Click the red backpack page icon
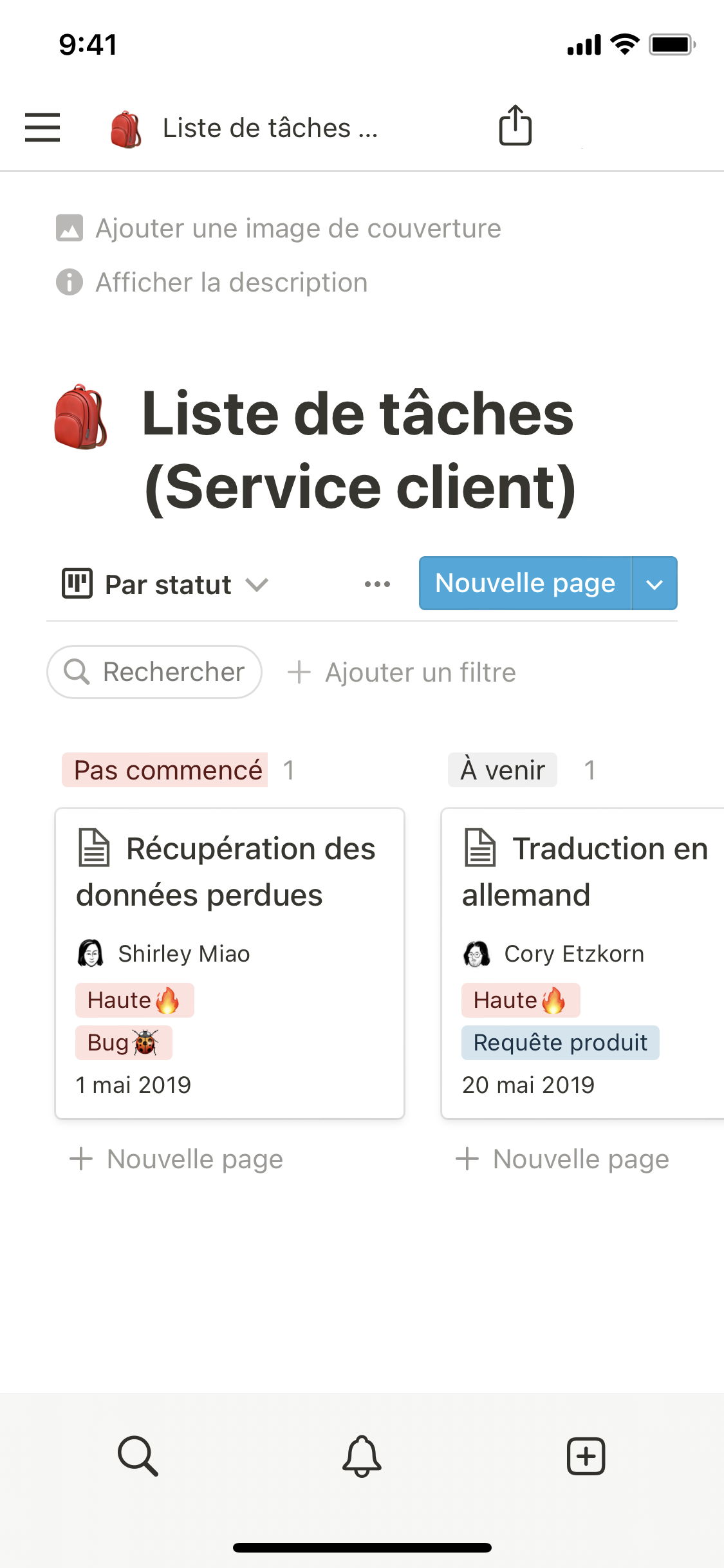This screenshot has height=1568, width=724. click(80, 417)
